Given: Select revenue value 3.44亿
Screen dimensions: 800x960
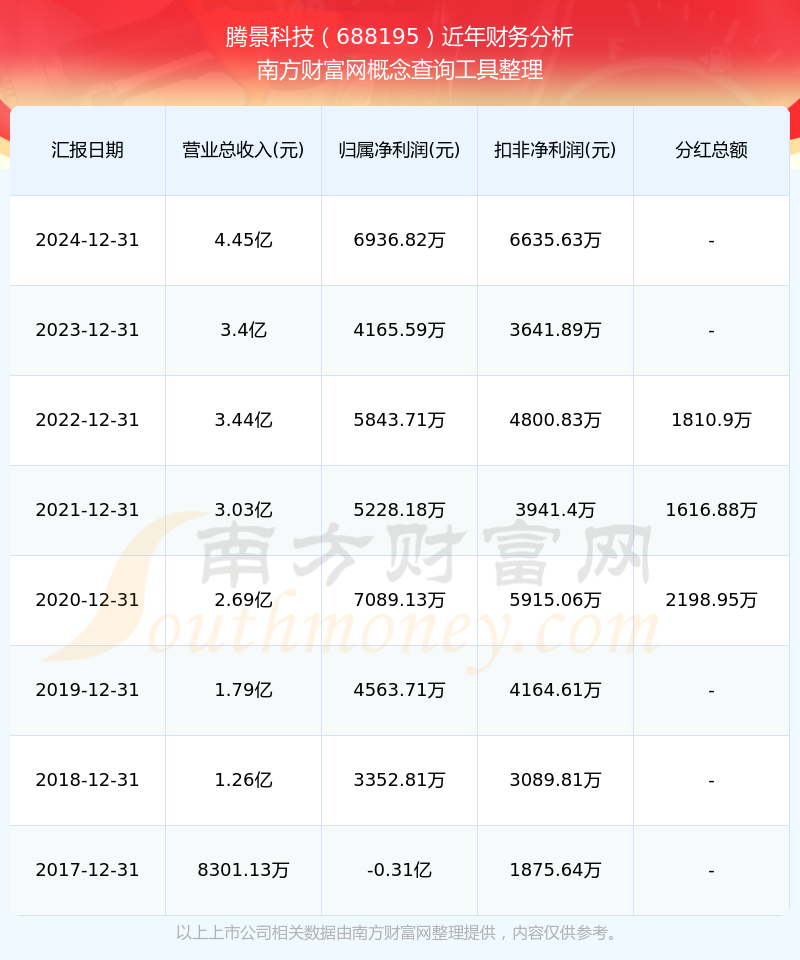Looking at the screenshot, I should point(243,420).
